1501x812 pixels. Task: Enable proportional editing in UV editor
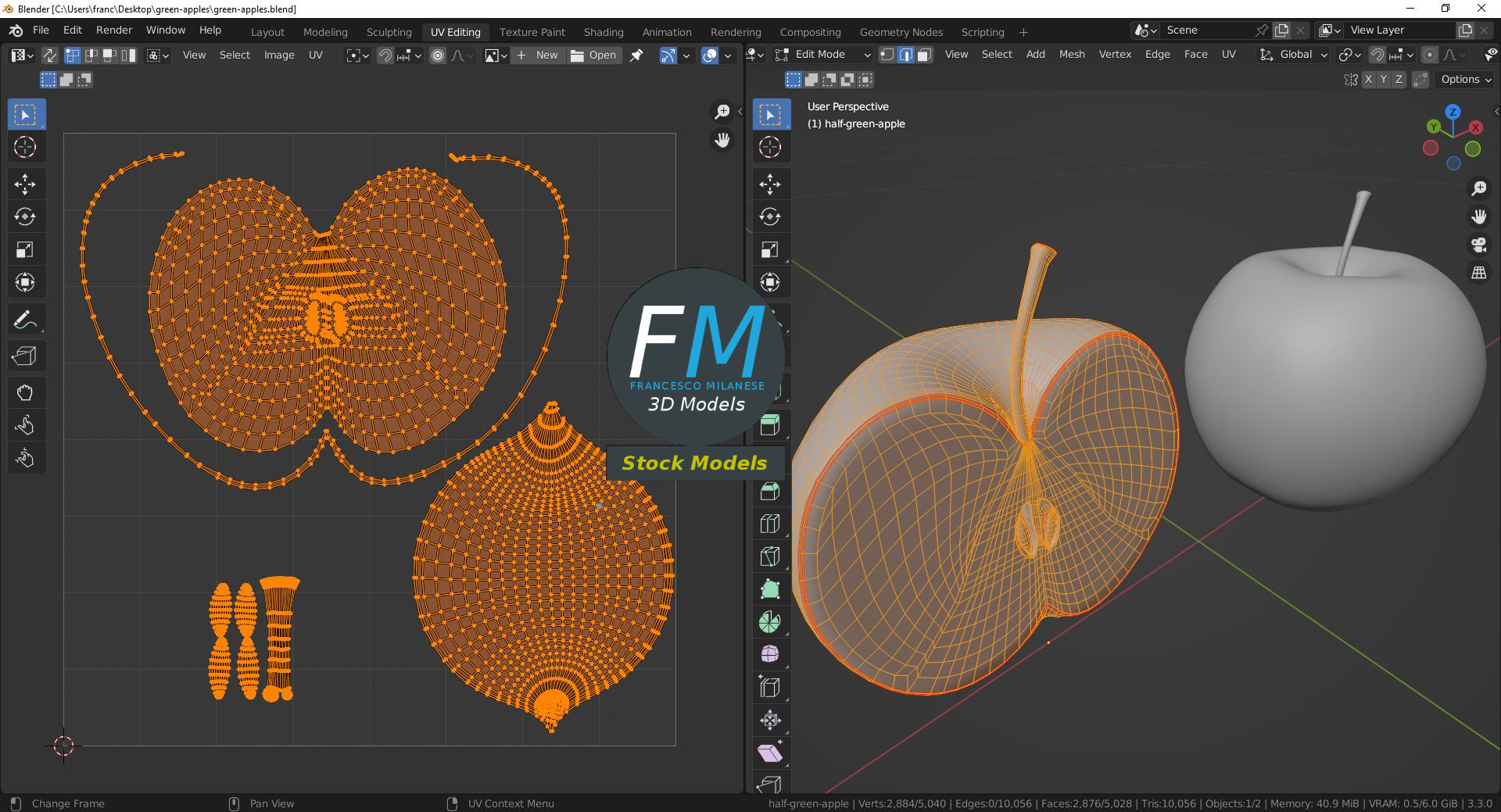coord(438,55)
